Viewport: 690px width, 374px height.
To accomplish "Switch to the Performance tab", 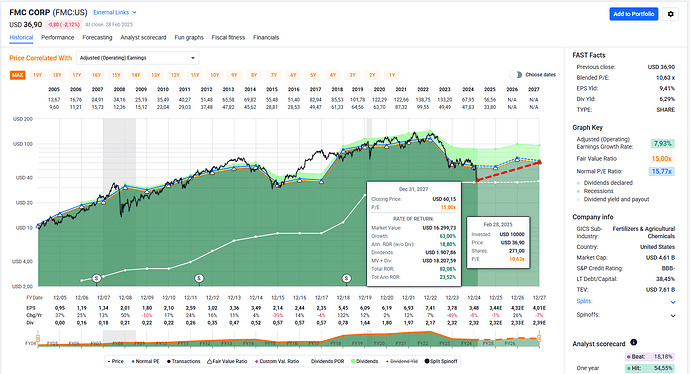I will [x=58, y=37].
